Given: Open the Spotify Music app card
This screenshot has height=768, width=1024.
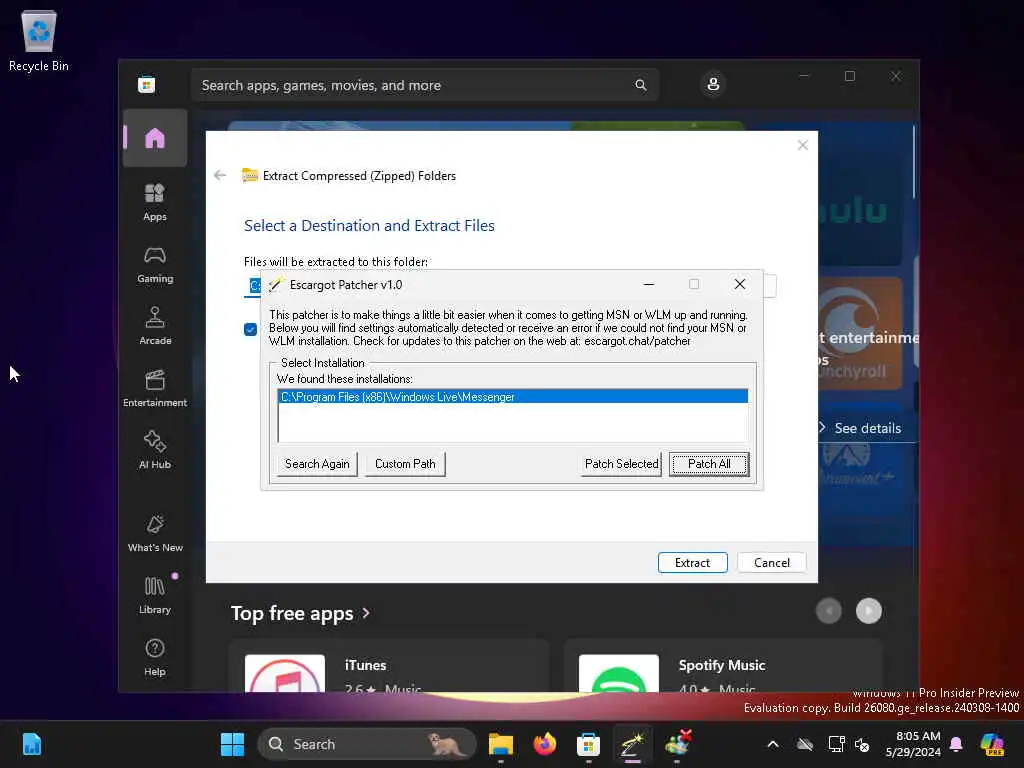Looking at the screenshot, I should tap(723, 666).
